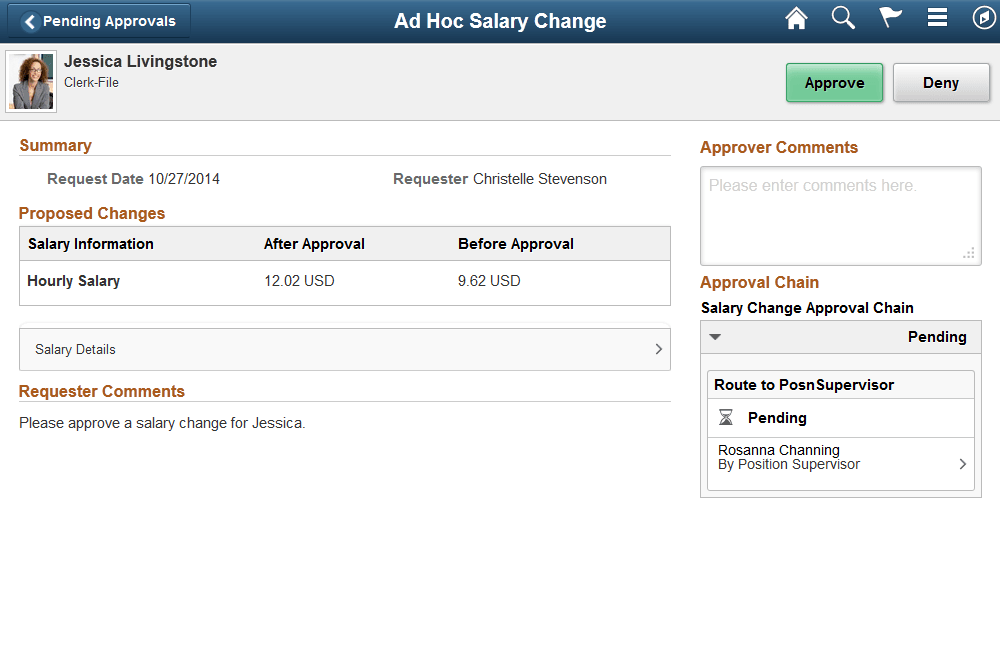Deny the salary change request
The width and height of the screenshot is (1000, 668).
pyautogui.click(x=941, y=82)
